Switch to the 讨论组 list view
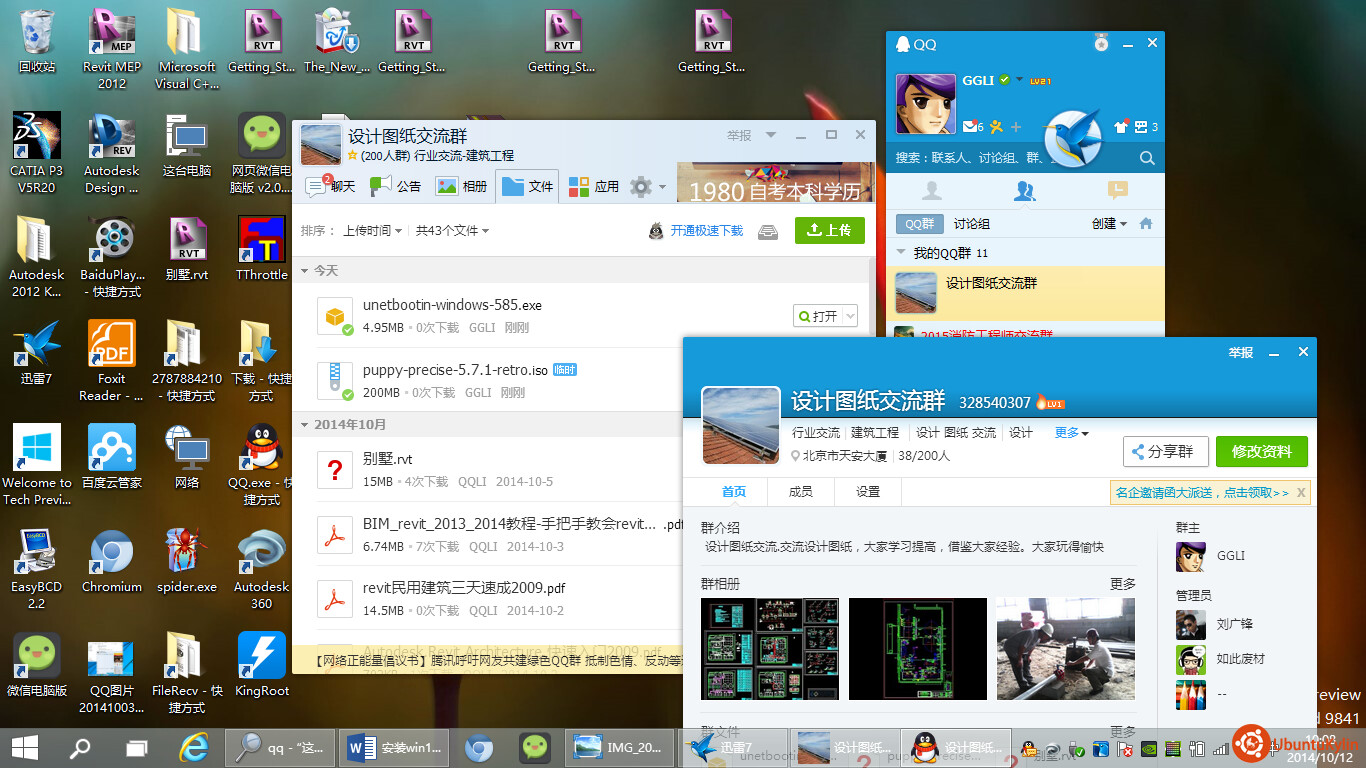The height and width of the screenshot is (768, 1366). 971,224
